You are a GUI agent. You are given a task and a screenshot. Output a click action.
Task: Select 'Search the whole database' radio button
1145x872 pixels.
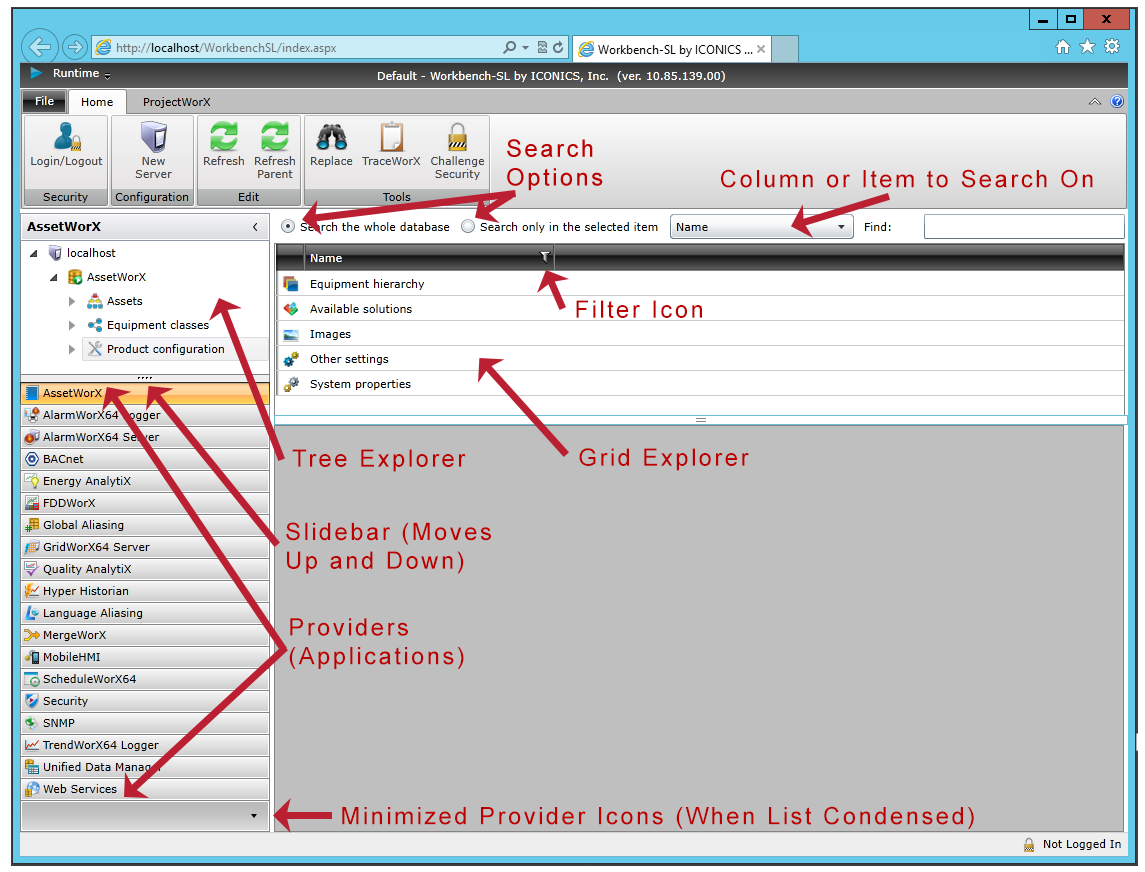[289, 227]
